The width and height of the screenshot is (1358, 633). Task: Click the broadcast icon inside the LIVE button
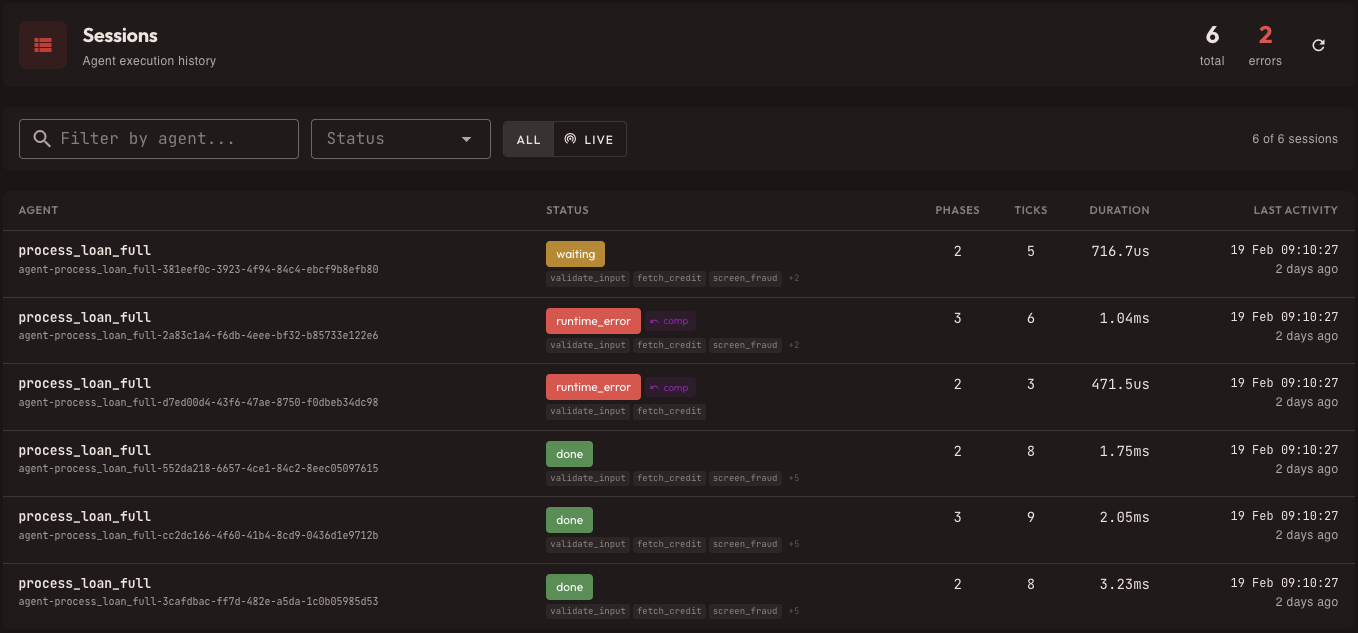[572, 139]
